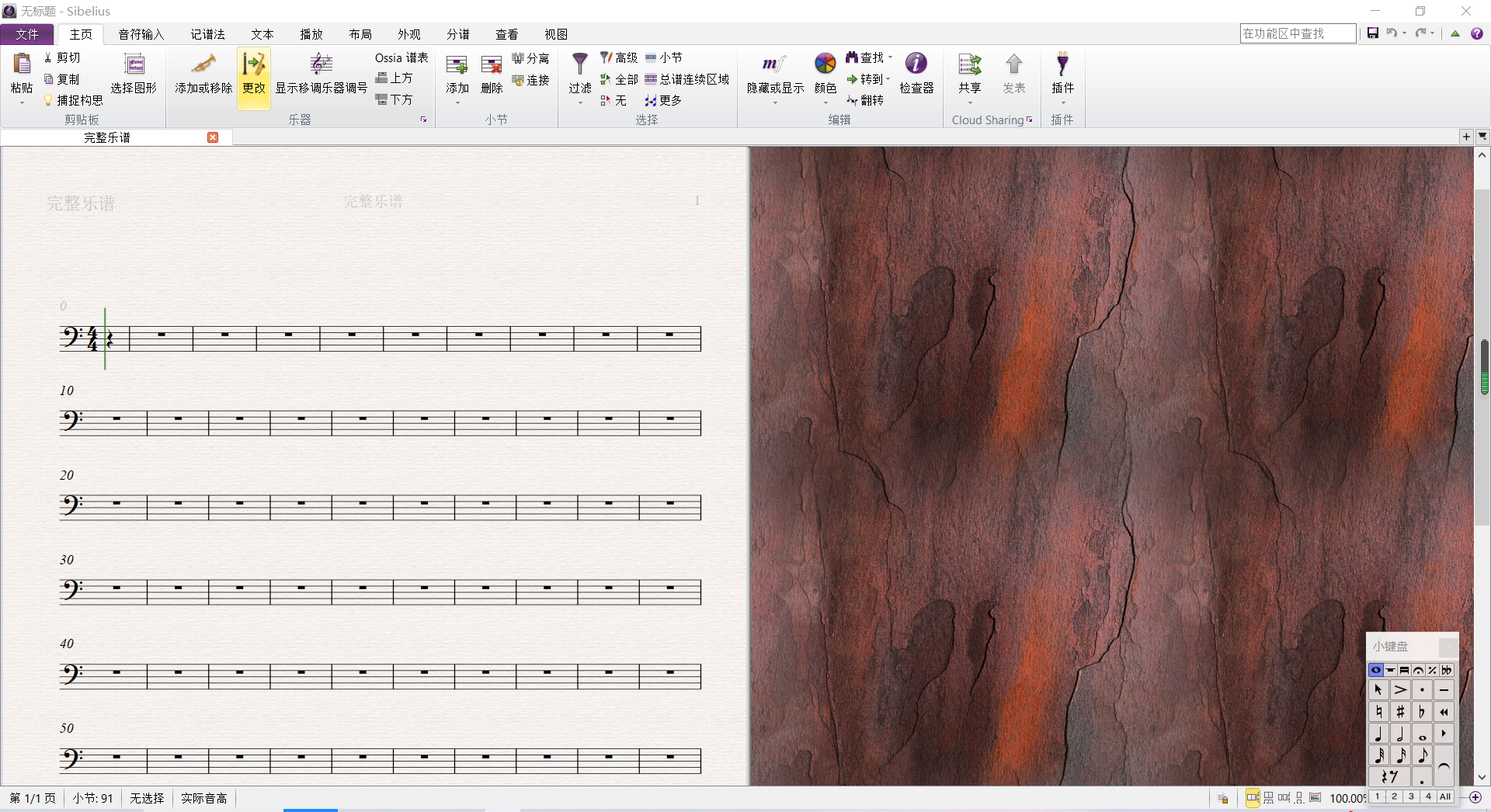Screen dimensions: 1491x812
Task: Add ossia staff Above (上方)
Action: (394, 78)
